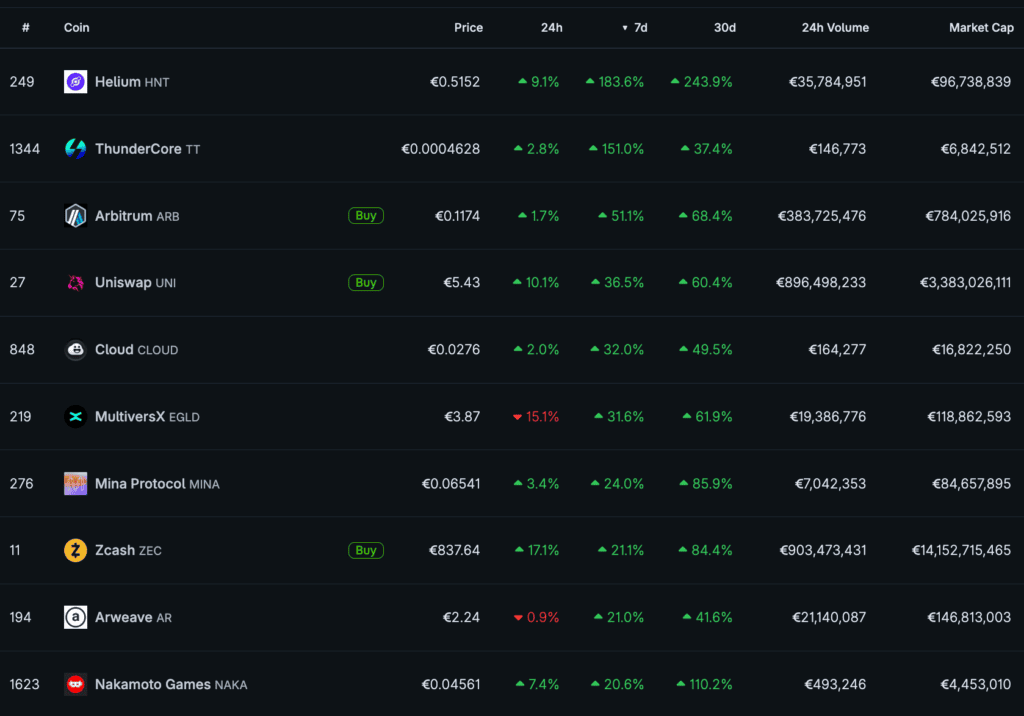Image resolution: width=1024 pixels, height=716 pixels.
Task: Select the Cloud coin logo icon
Action: [75, 350]
